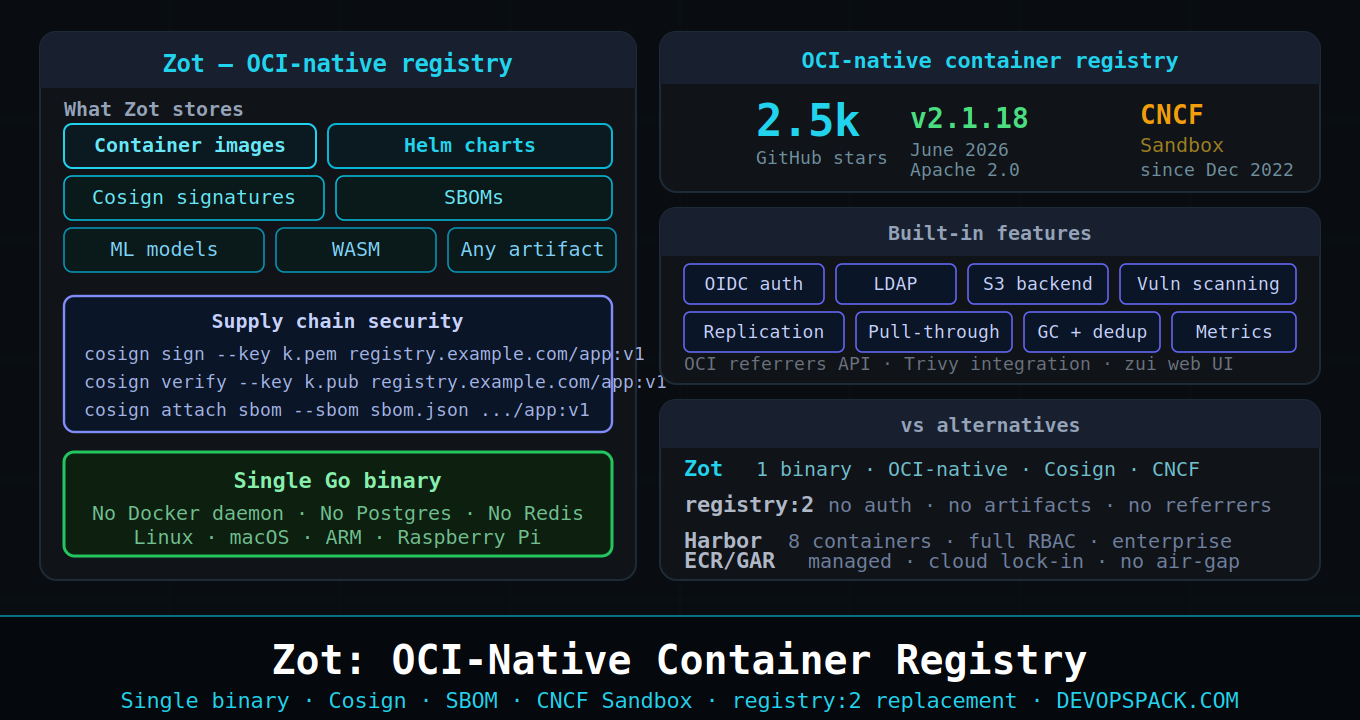Click No Docker daemon text line
The width and height of the screenshot is (1360, 720).
tap(338, 514)
